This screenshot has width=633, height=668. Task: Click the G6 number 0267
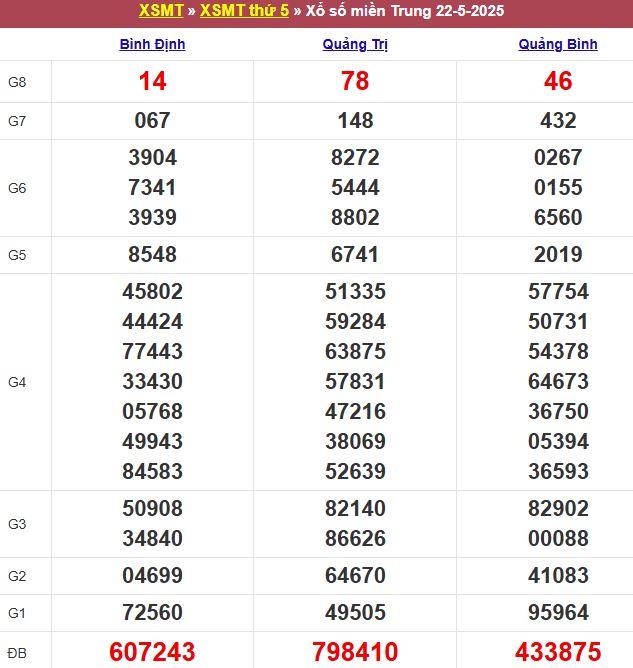pyautogui.click(x=558, y=158)
